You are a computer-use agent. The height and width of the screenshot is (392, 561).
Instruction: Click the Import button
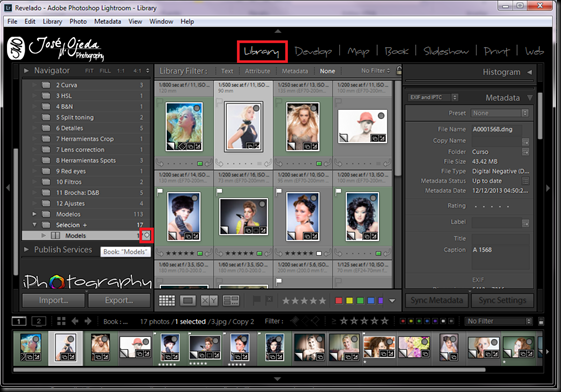pos(53,300)
